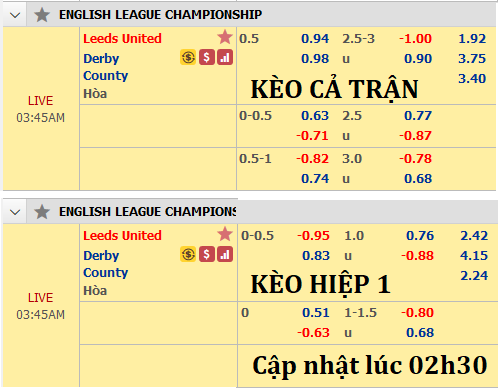This screenshot has height=389, width=498.
Task: Select the first half handicap odds -0.95
Action: [313, 236]
